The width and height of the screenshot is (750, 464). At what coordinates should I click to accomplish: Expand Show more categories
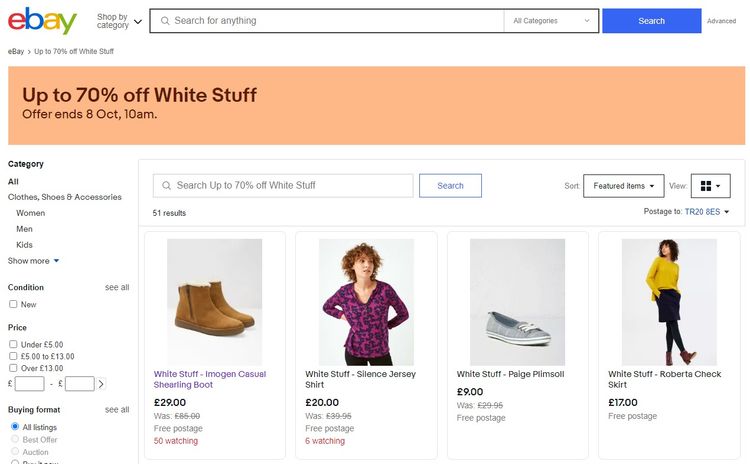pos(33,261)
